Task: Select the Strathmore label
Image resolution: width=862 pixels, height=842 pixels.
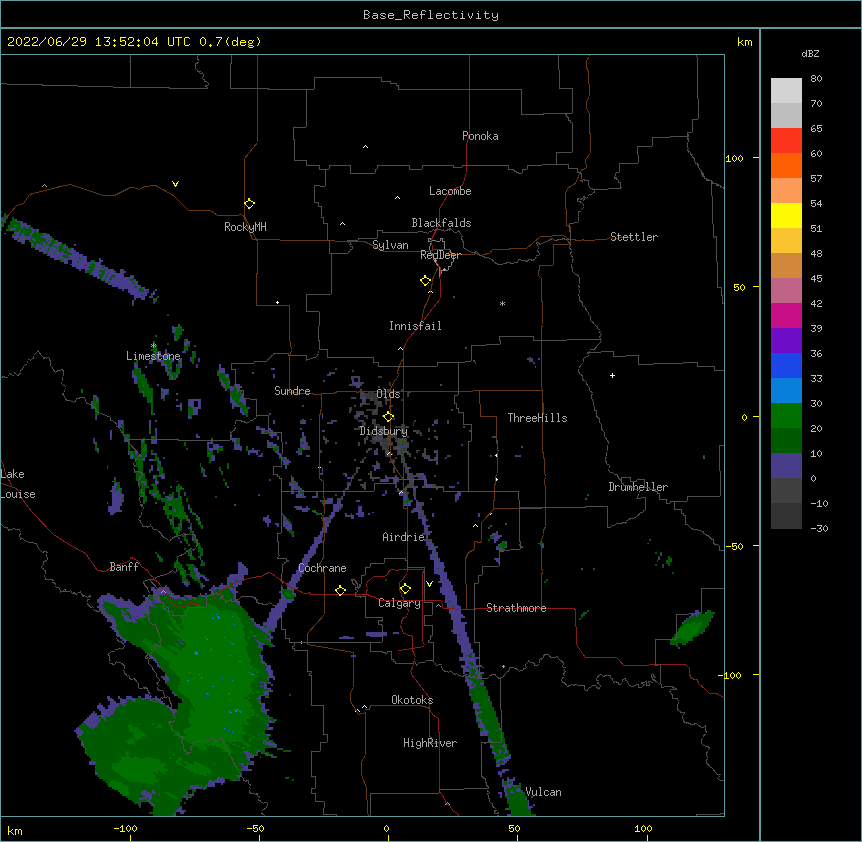Action: click(516, 608)
